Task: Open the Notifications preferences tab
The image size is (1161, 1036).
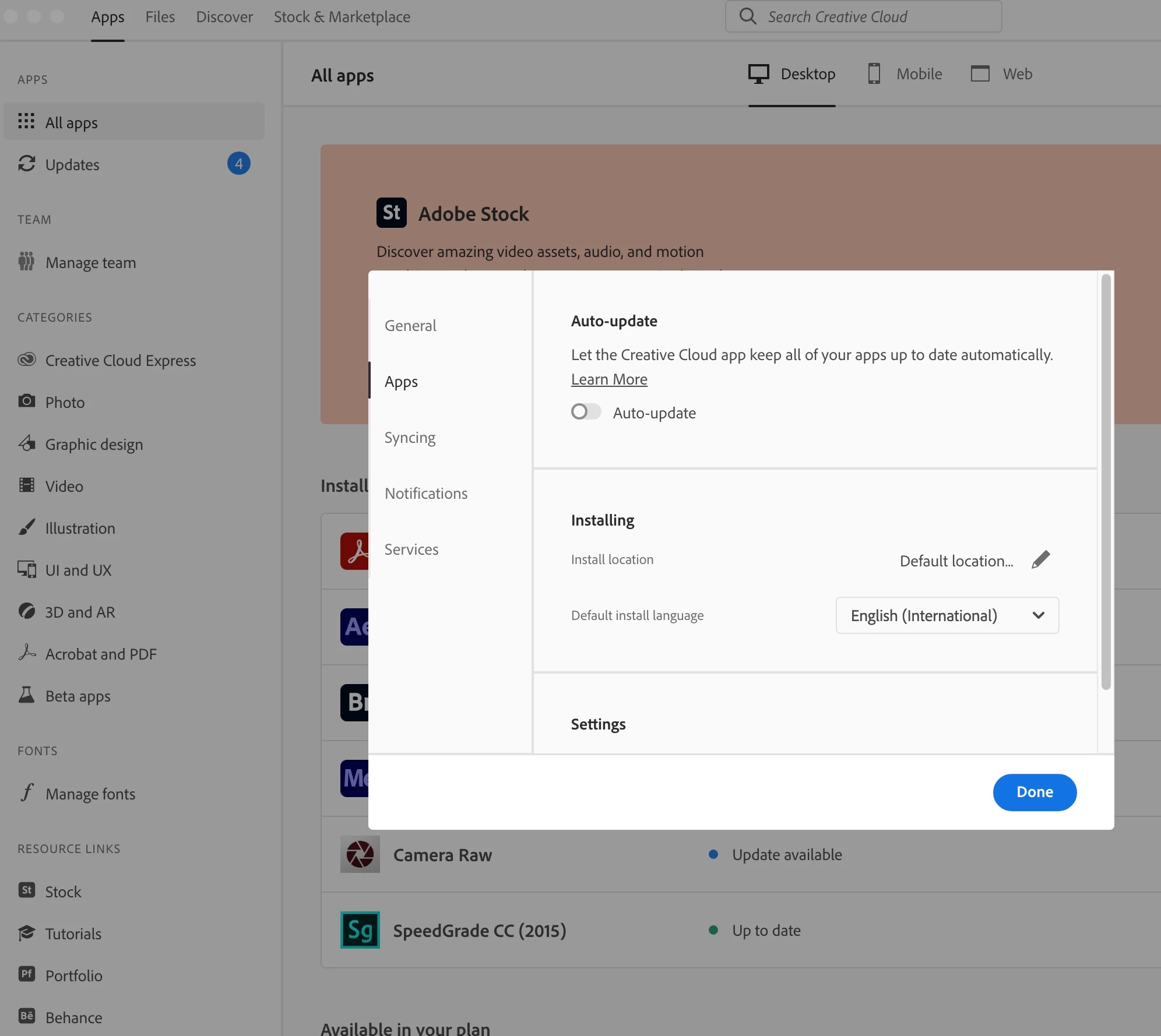Action: [x=425, y=494]
